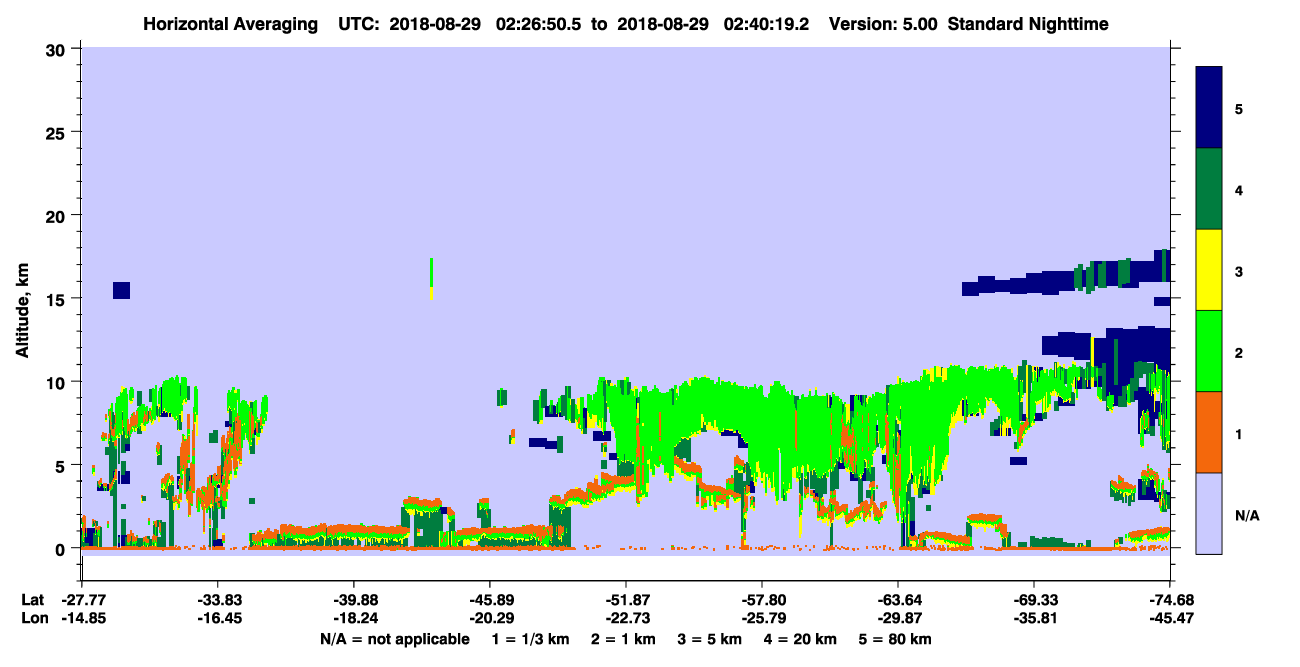Click legend text '4 = 20 km'
The height and width of the screenshot is (667, 1300).
pyautogui.click(x=802, y=639)
